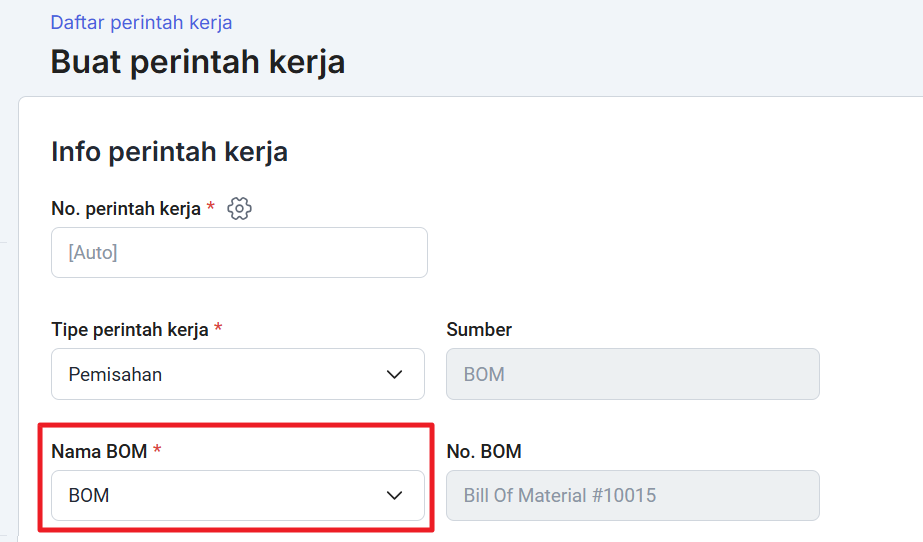Click the No. BOM field with Bill Of Material #10015
This screenshot has height=542, width=923.
pyautogui.click(x=633, y=496)
